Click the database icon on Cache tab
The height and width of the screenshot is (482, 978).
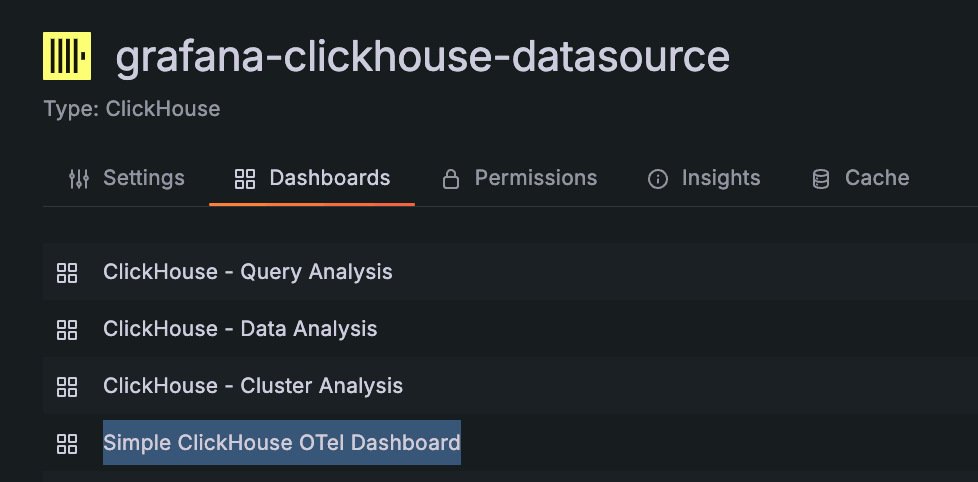(x=821, y=179)
